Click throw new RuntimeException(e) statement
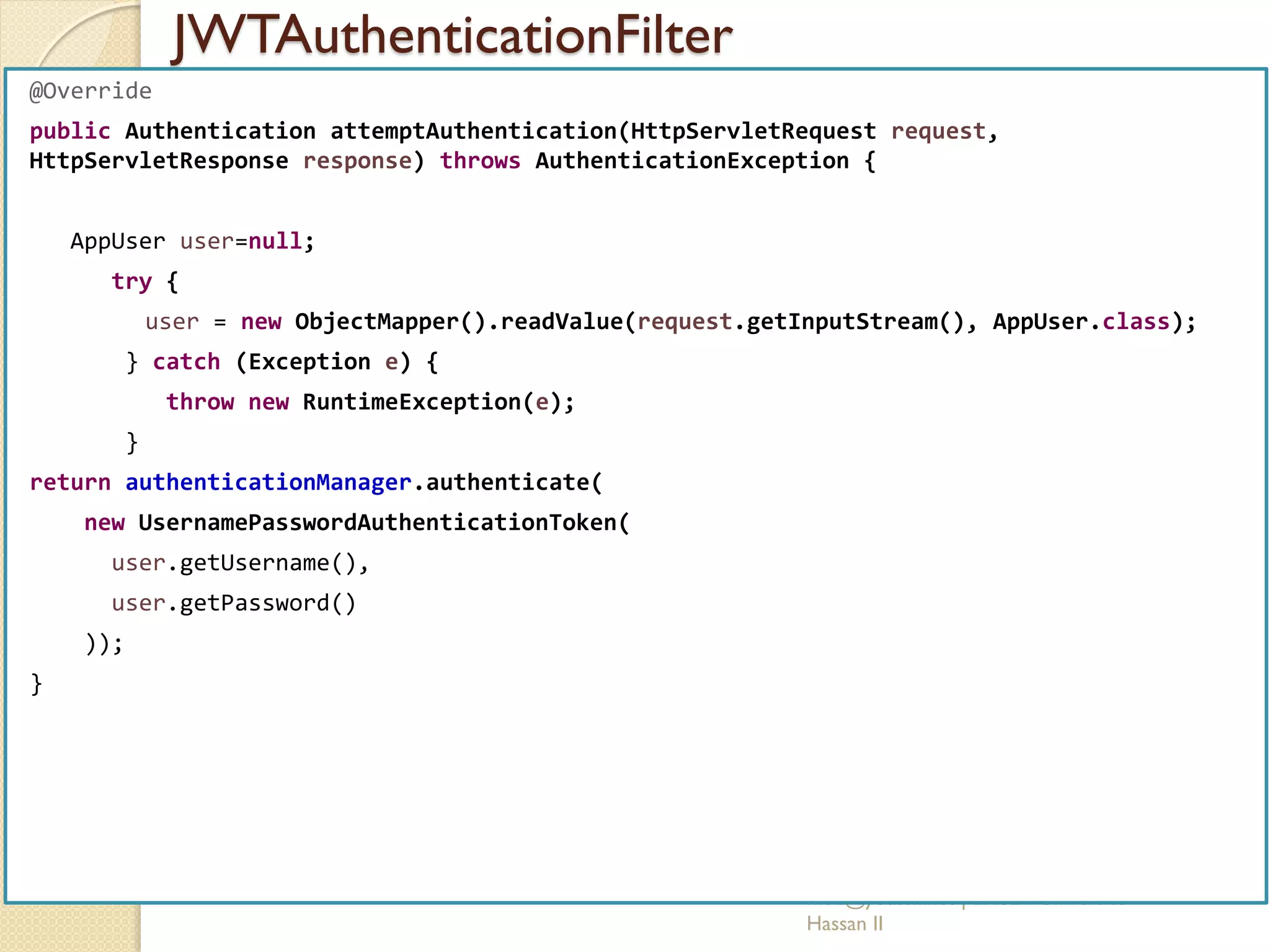1270x952 pixels. pos(370,402)
